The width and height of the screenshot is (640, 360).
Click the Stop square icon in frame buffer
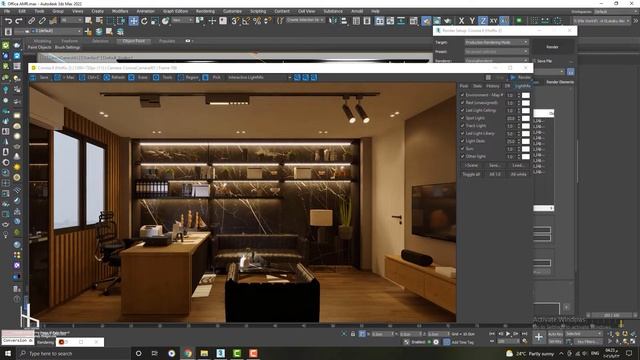pyautogui.click(x=488, y=78)
